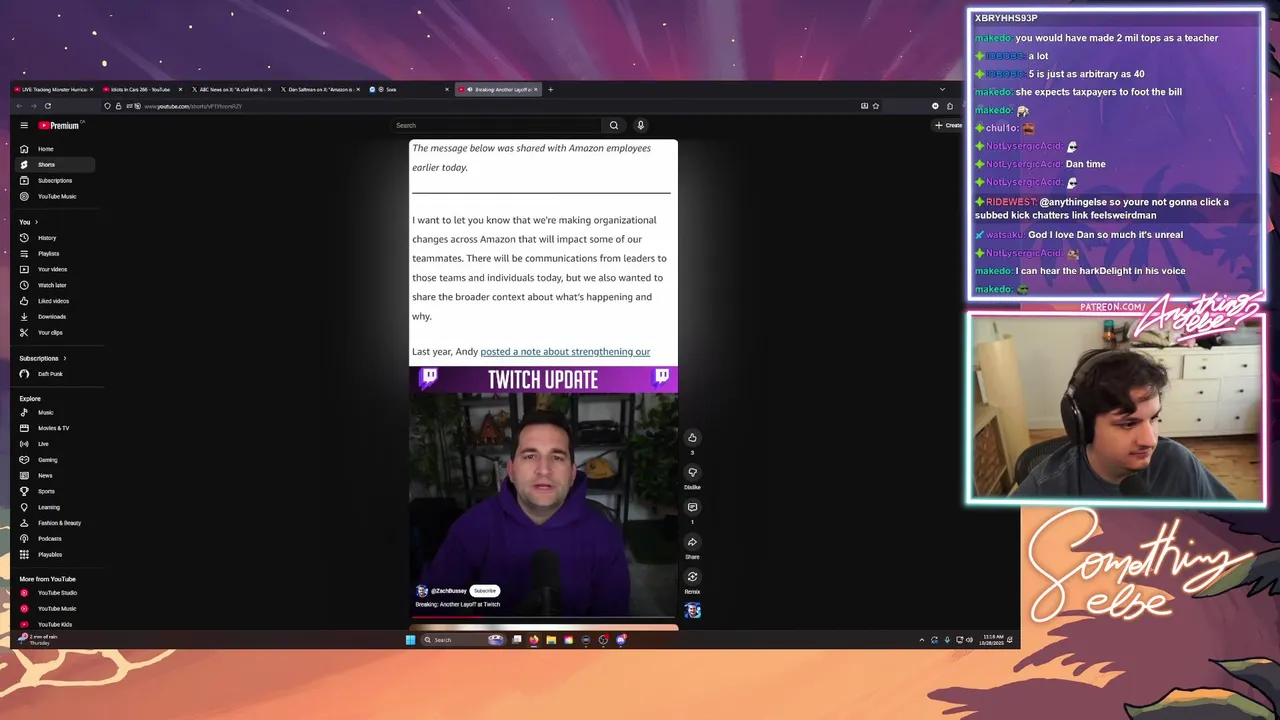This screenshot has width=1280, height=720.
Task: Show hidden system tray icons
Action: pyautogui.click(x=922, y=640)
